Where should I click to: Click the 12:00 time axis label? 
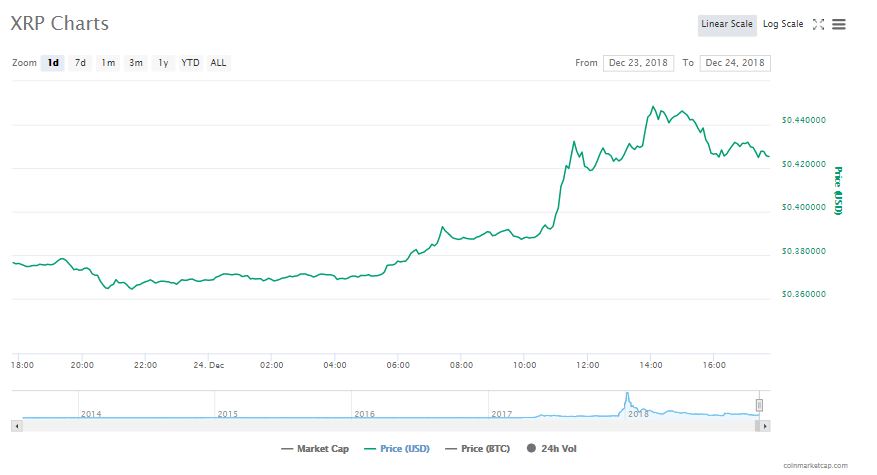point(587,365)
